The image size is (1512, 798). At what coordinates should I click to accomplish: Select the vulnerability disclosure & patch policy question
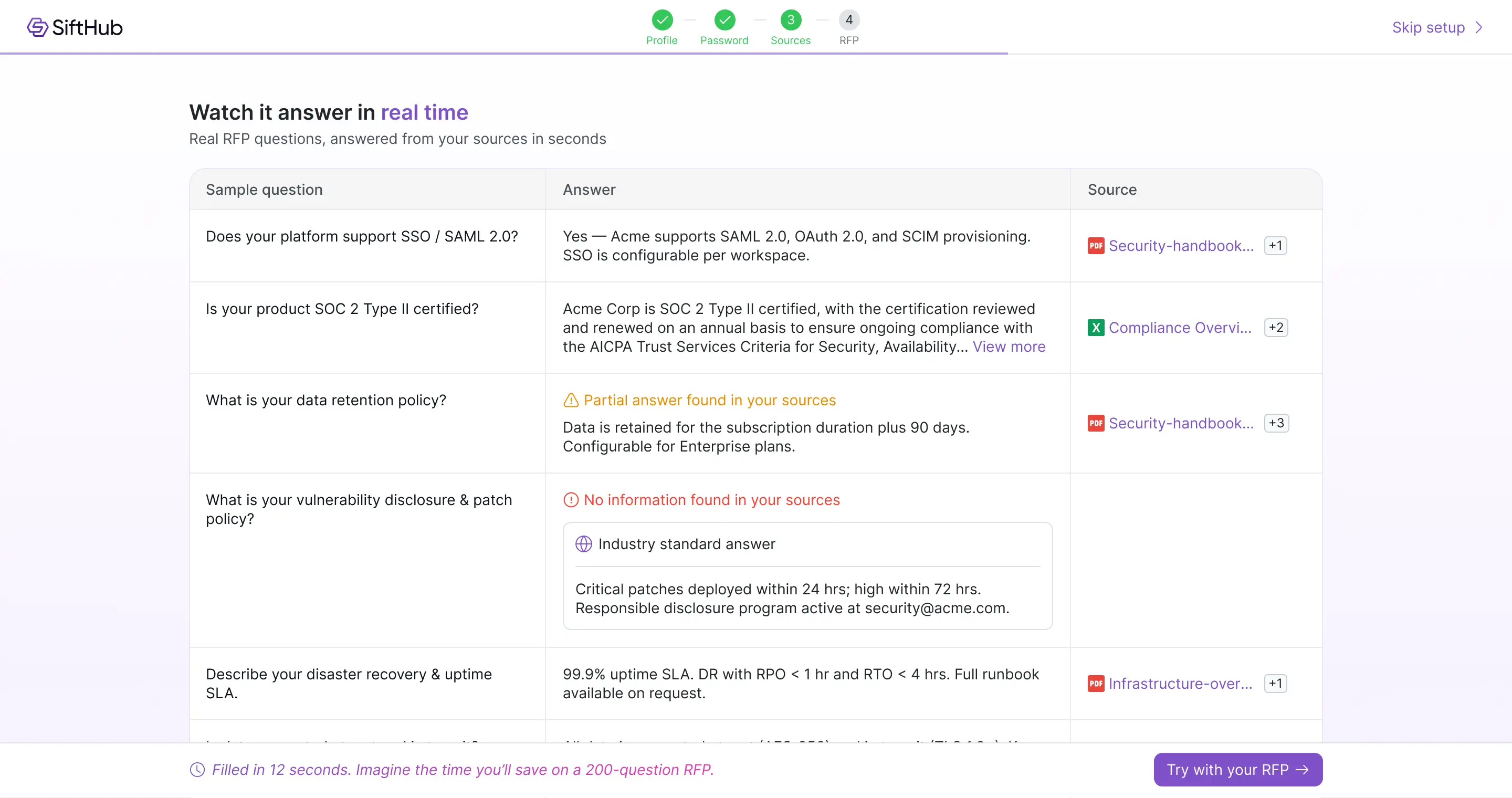(359, 509)
